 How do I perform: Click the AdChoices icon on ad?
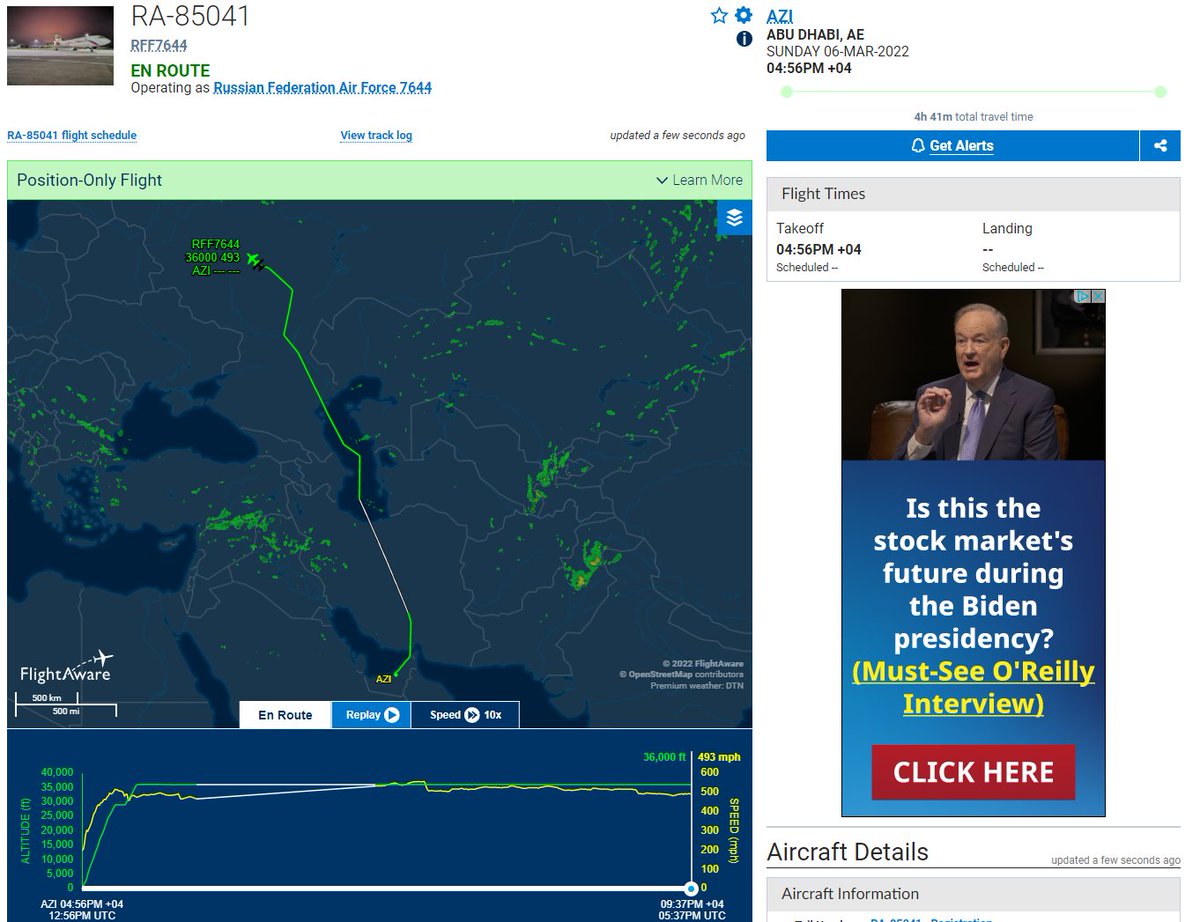tap(1082, 297)
